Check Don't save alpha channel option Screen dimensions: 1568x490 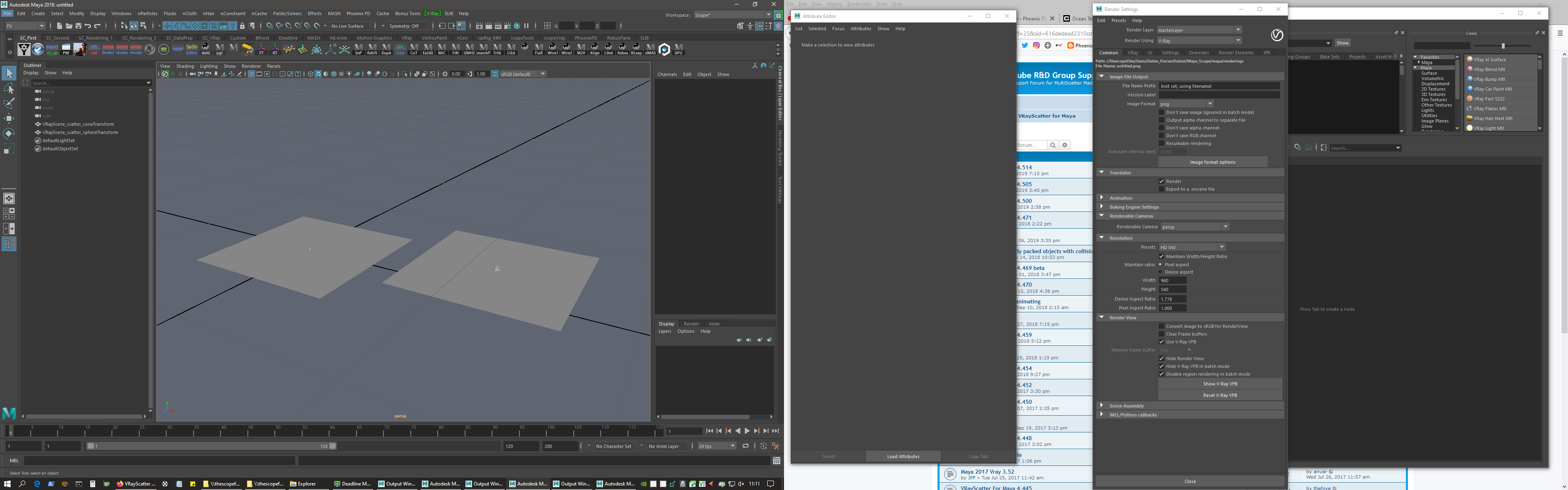[1161, 128]
